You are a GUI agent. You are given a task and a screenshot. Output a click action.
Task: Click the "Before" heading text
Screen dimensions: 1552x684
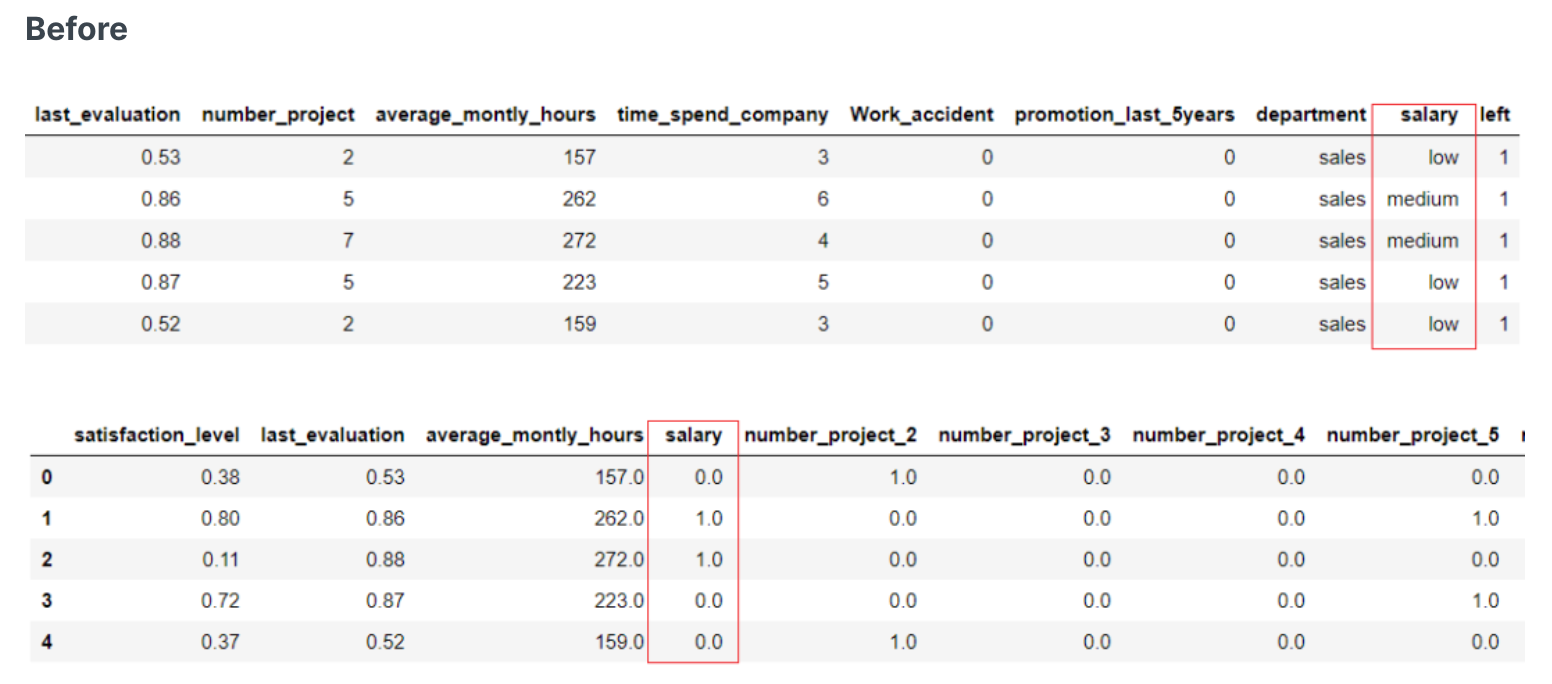(x=76, y=29)
